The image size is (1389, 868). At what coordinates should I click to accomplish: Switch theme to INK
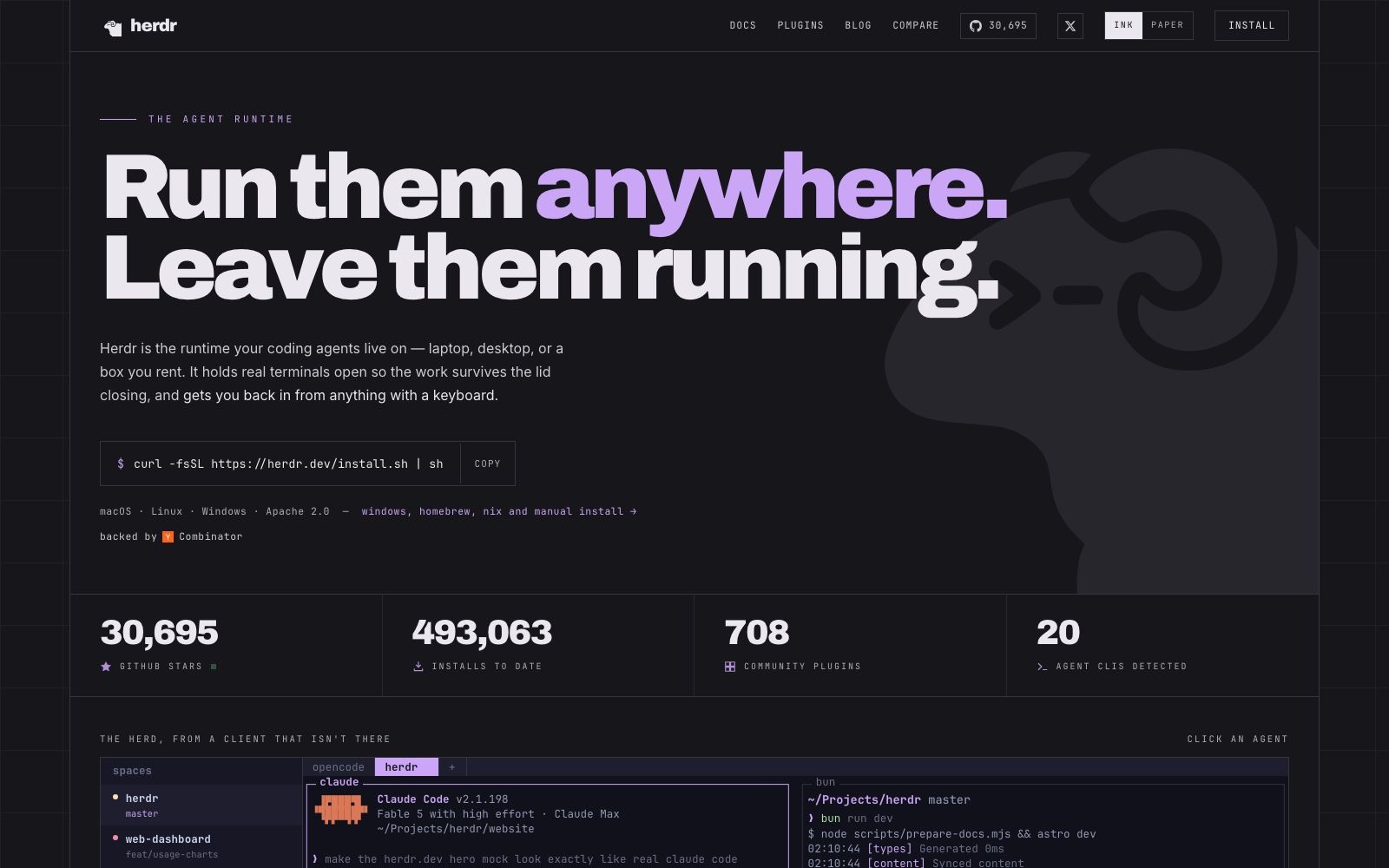[x=1123, y=25]
